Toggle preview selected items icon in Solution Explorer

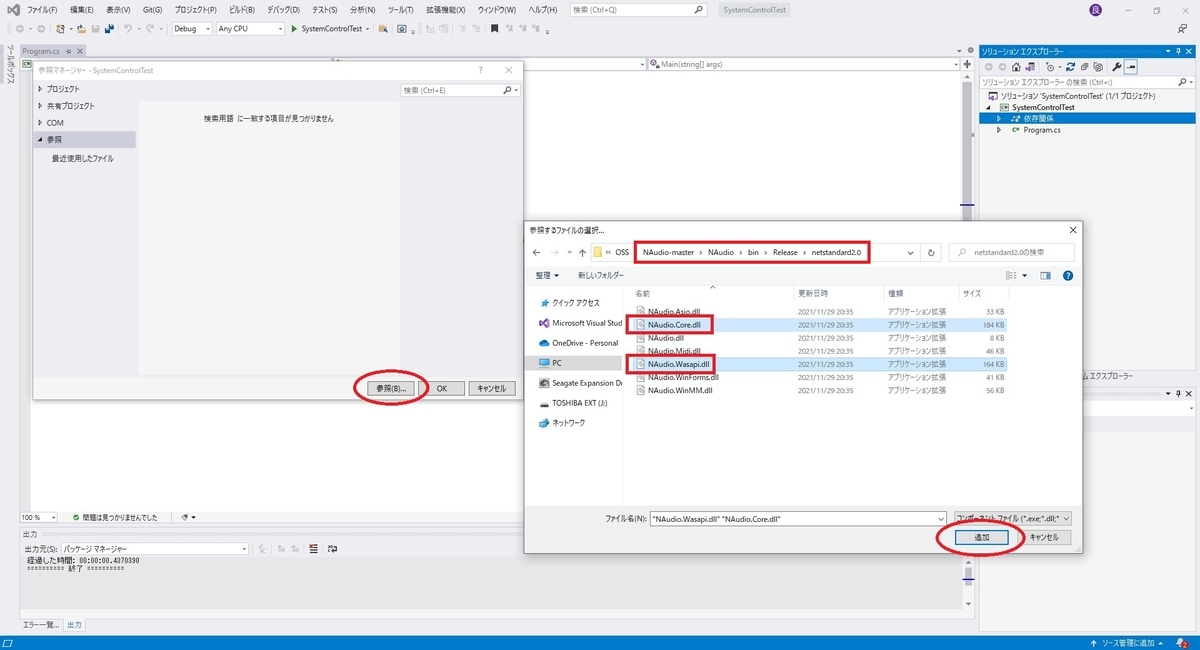[1131, 67]
